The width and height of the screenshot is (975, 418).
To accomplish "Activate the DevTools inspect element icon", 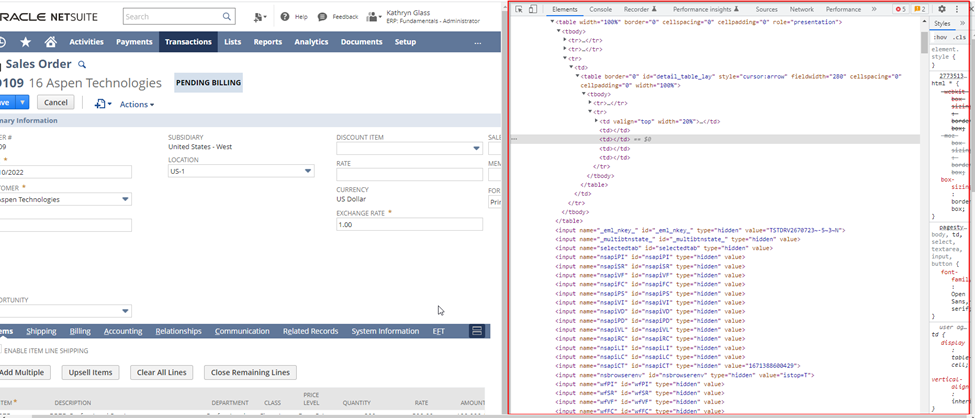I will pyautogui.click(x=519, y=9).
